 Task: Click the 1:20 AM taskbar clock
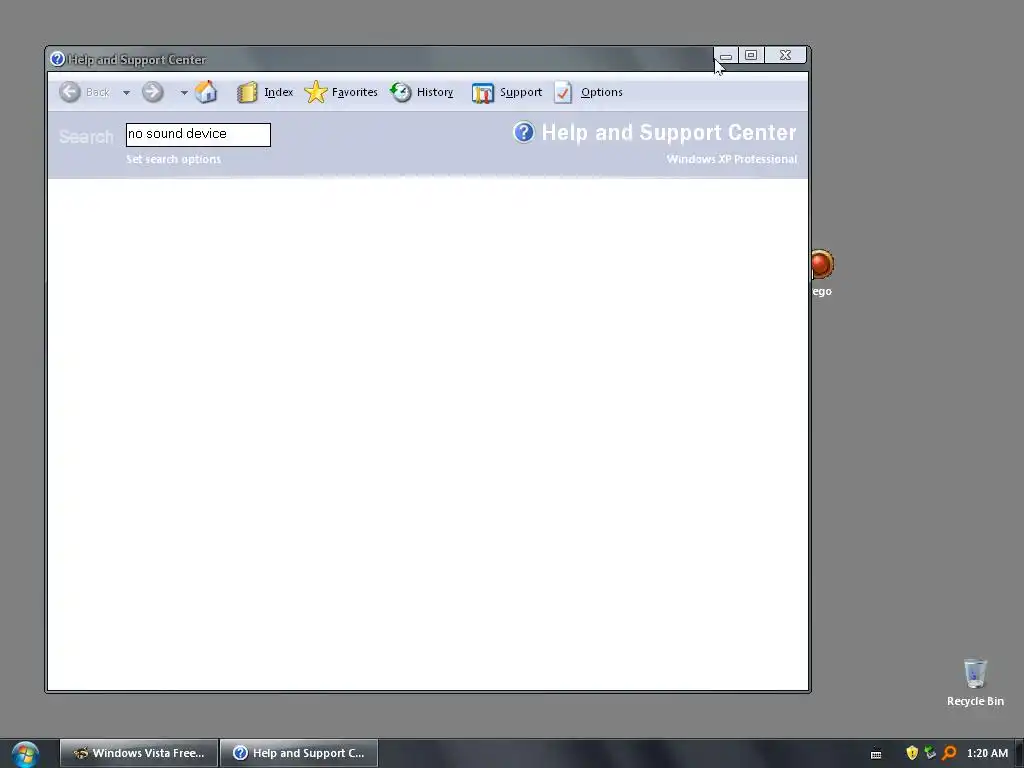(x=987, y=753)
